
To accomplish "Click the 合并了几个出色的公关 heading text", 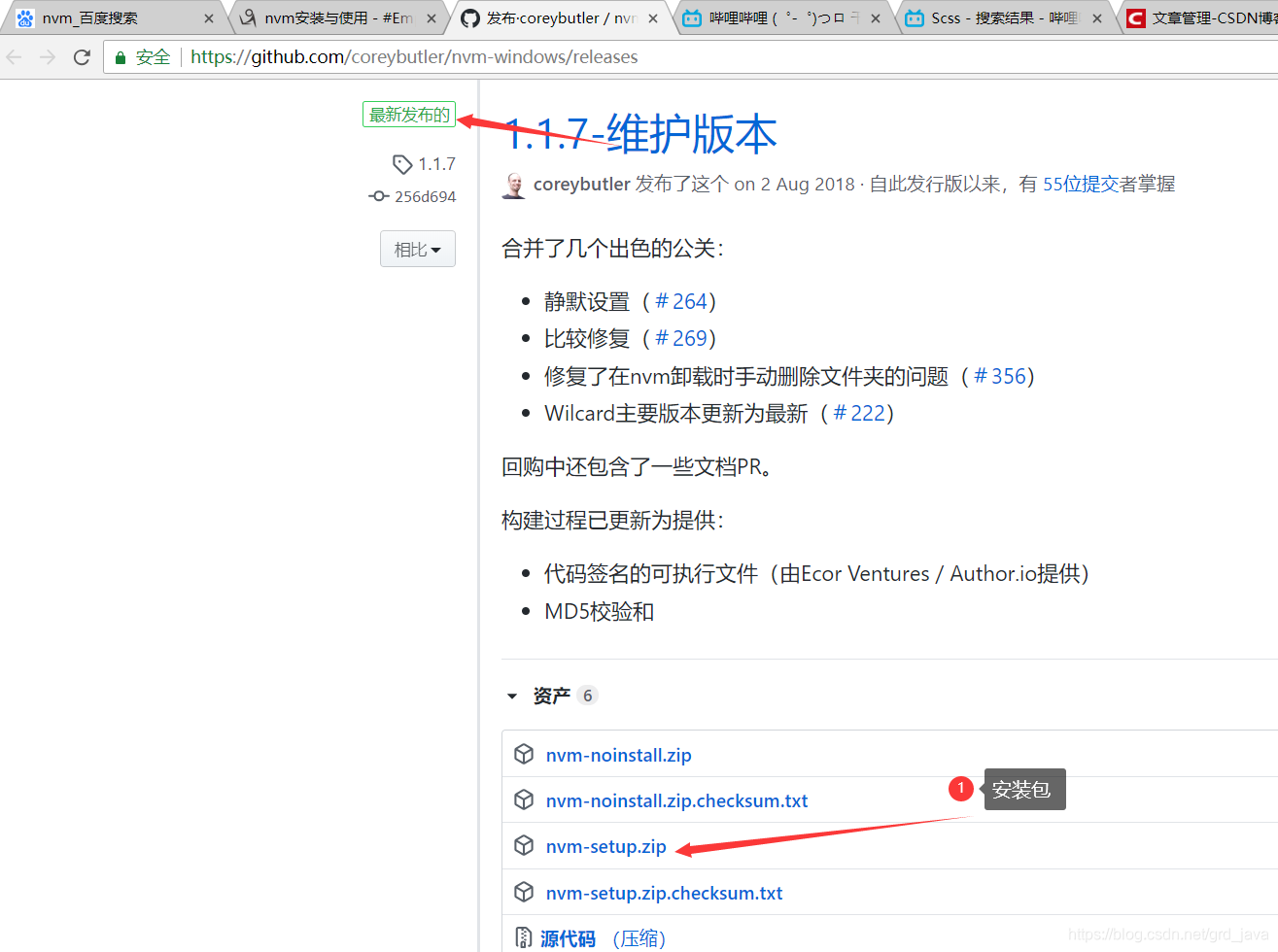I will point(612,249).
